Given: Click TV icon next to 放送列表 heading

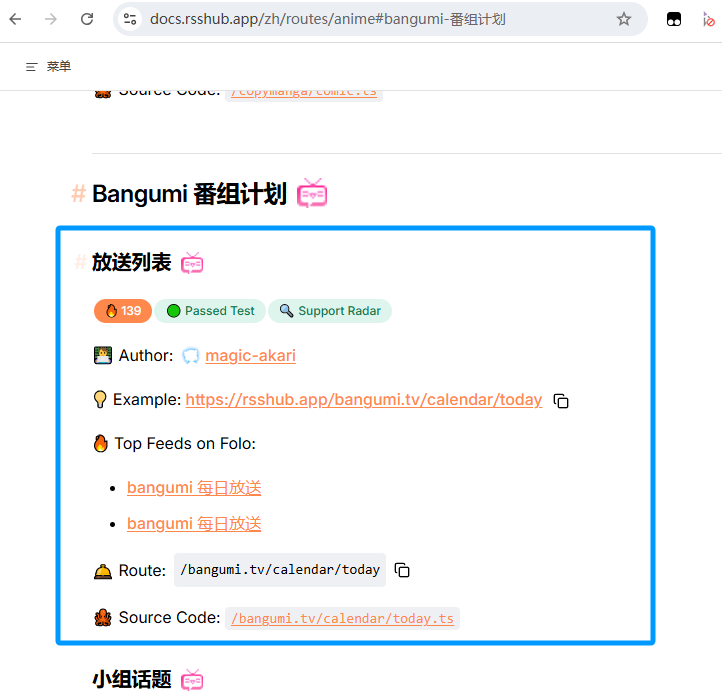Looking at the screenshot, I should point(192,263).
